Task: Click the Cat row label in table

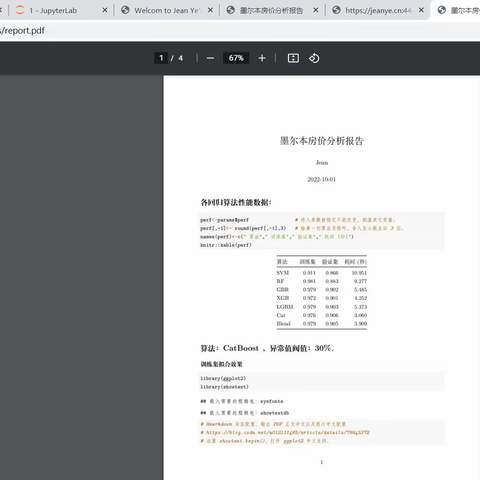Action: click(281, 315)
